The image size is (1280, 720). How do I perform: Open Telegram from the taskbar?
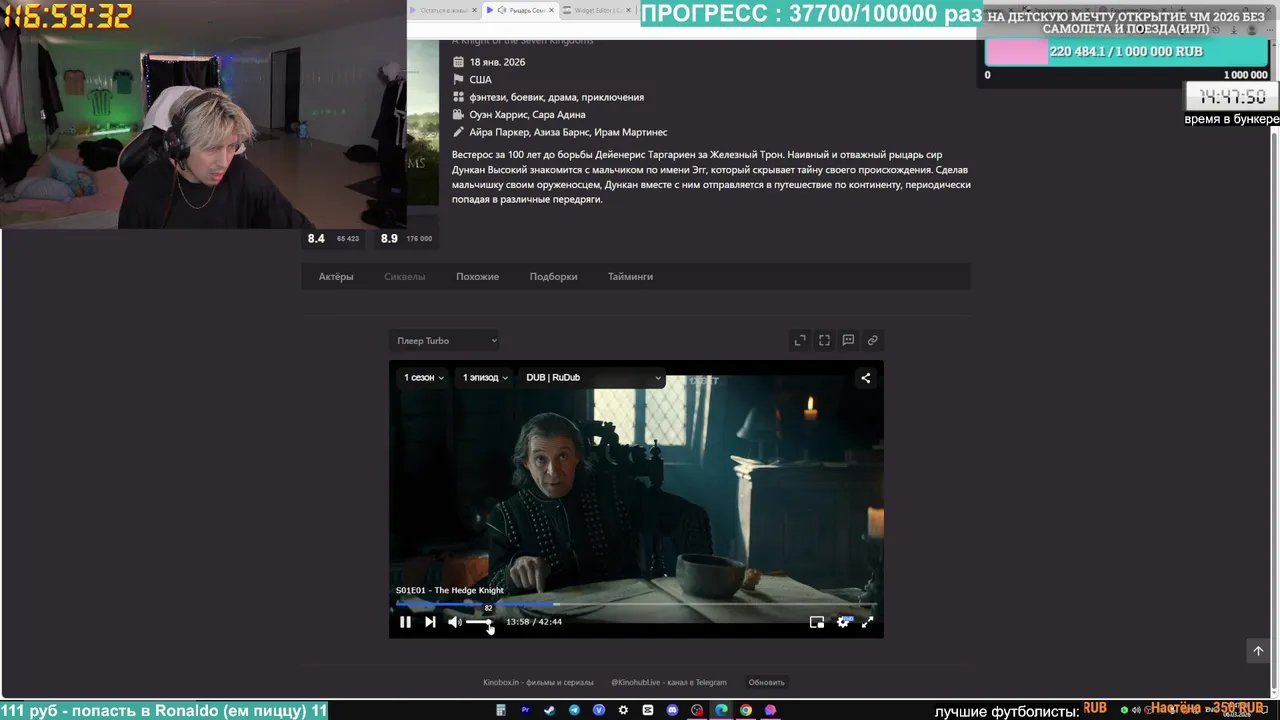[574, 710]
